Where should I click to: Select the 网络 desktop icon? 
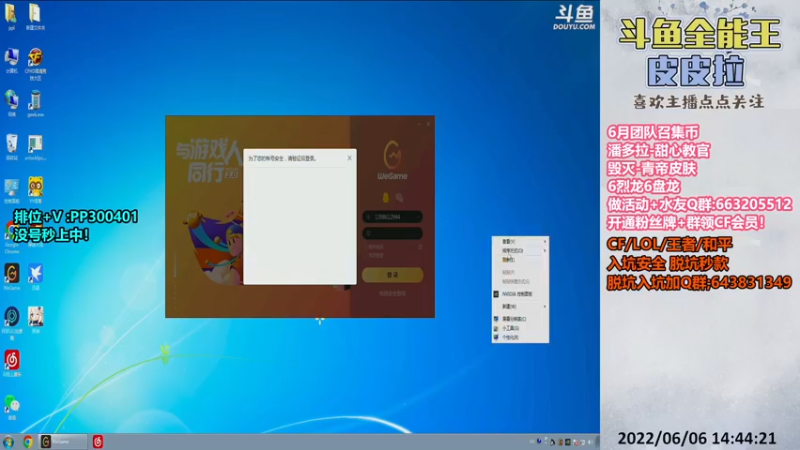(11, 103)
